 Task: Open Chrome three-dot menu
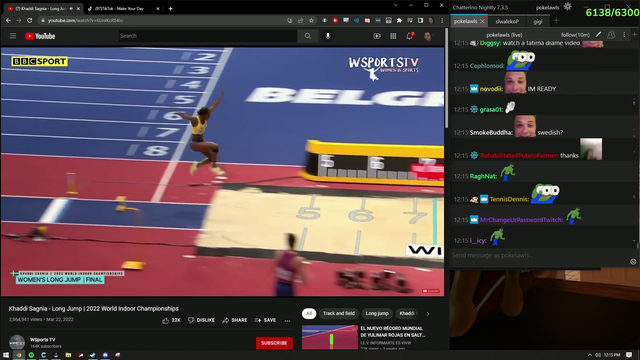coord(442,20)
